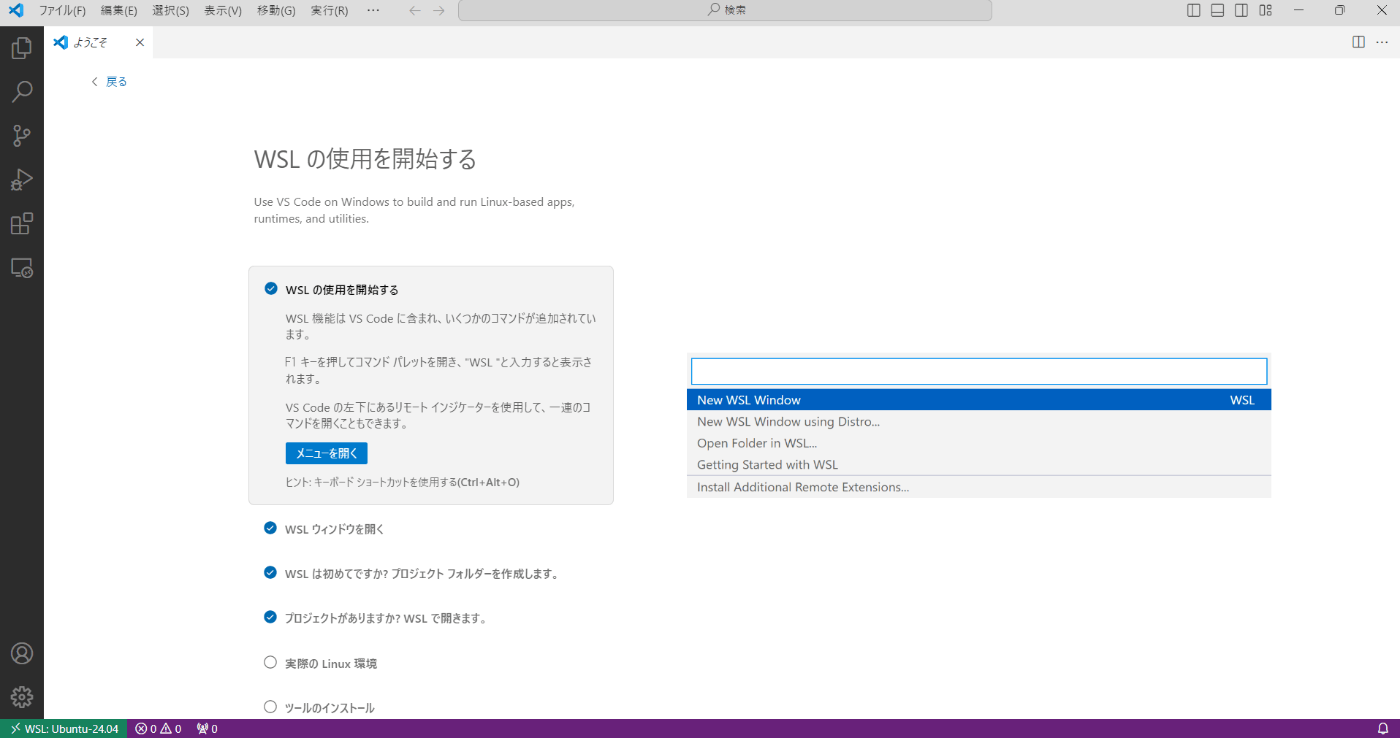The height and width of the screenshot is (738, 1400).
Task: Click WSL: Ubuntu-24.04 remote indicator
Action: [65, 729]
